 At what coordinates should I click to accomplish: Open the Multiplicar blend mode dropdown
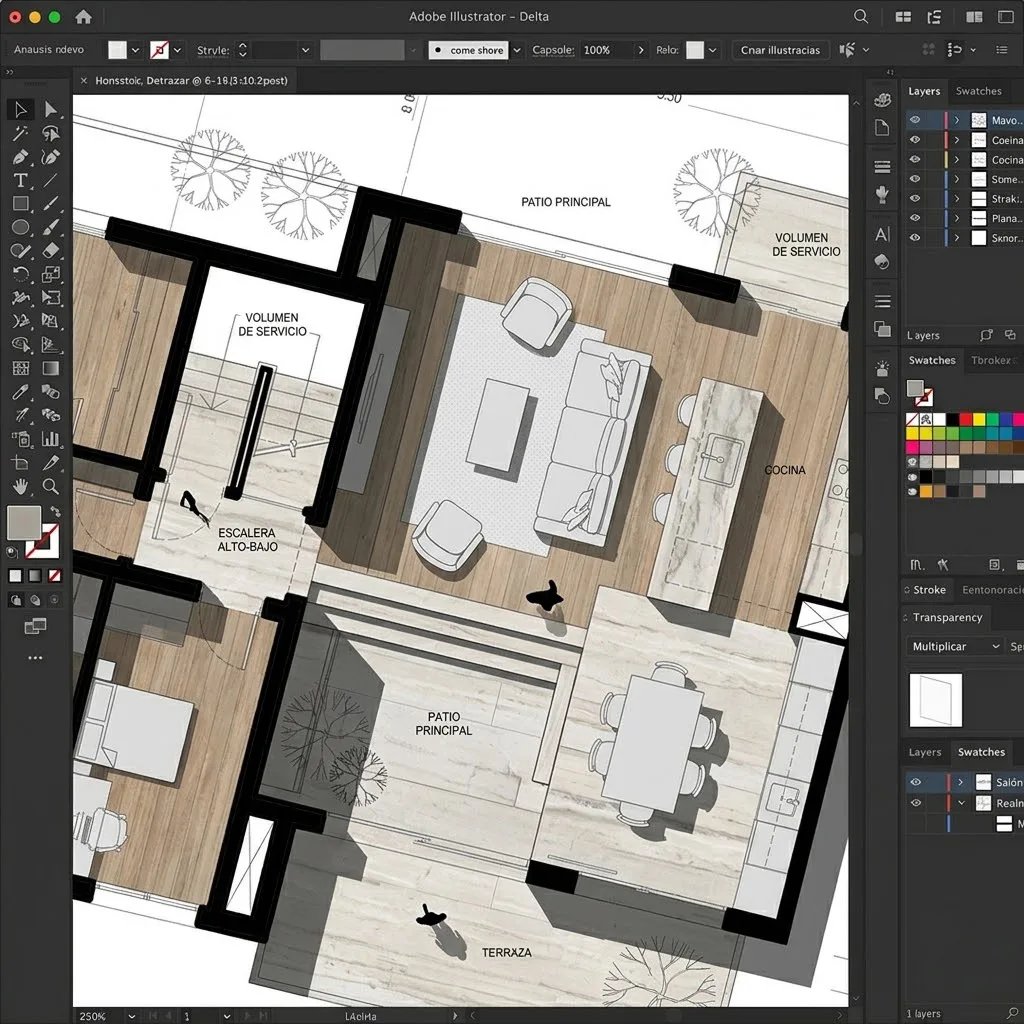point(955,646)
